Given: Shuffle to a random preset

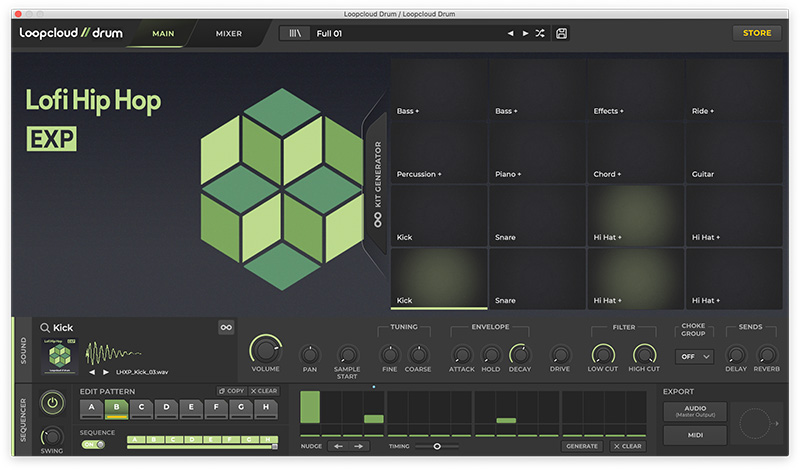Looking at the screenshot, I should 540,33.
